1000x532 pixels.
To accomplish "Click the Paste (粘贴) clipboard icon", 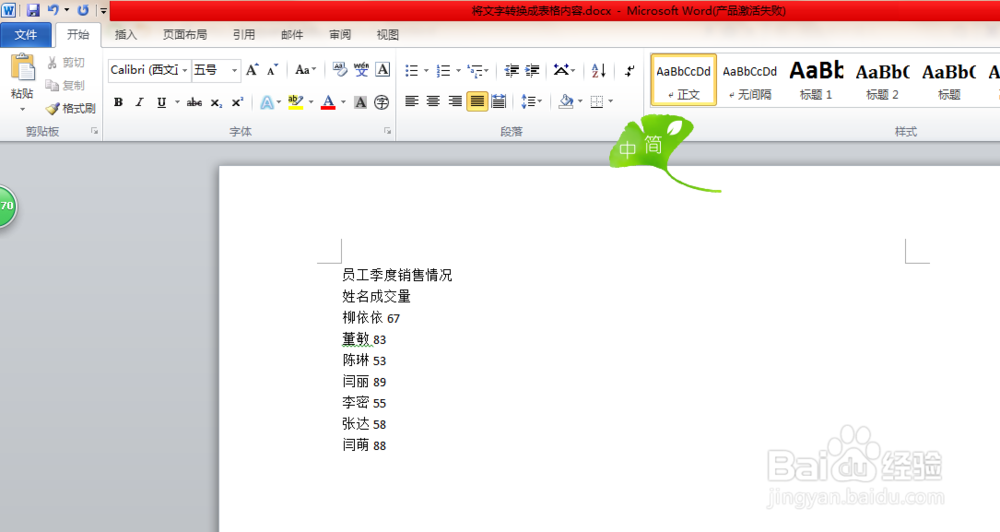I will pyautogui.click(x=22, y=68).
